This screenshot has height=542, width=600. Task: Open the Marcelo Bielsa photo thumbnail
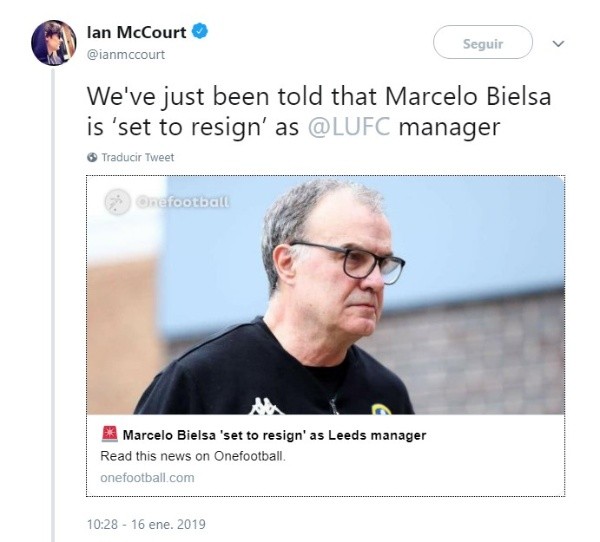tap(324, 295)
